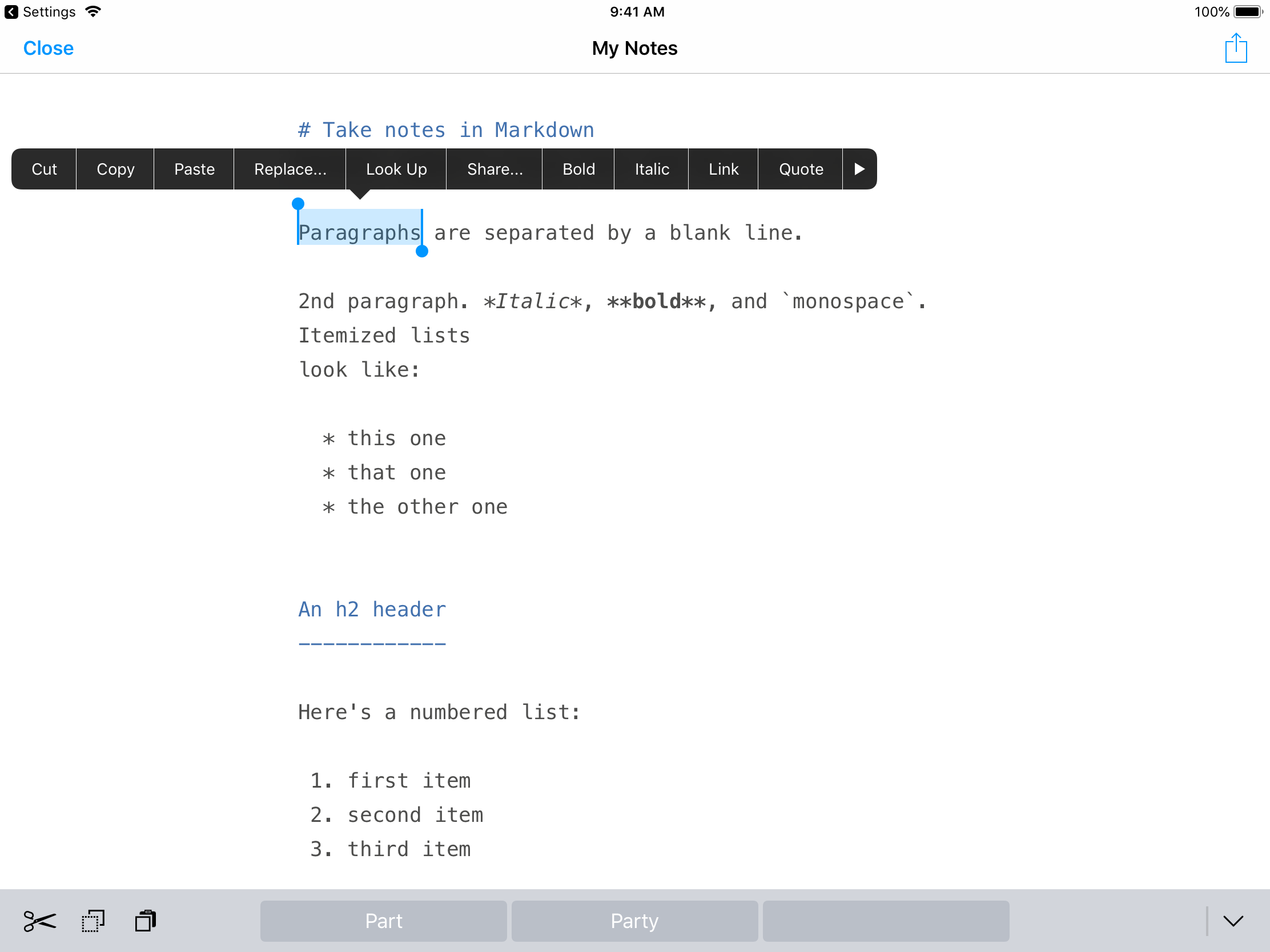Insert Link on selected text
Viewport: 1270px width, 952px height.
(x=723, y=169)
